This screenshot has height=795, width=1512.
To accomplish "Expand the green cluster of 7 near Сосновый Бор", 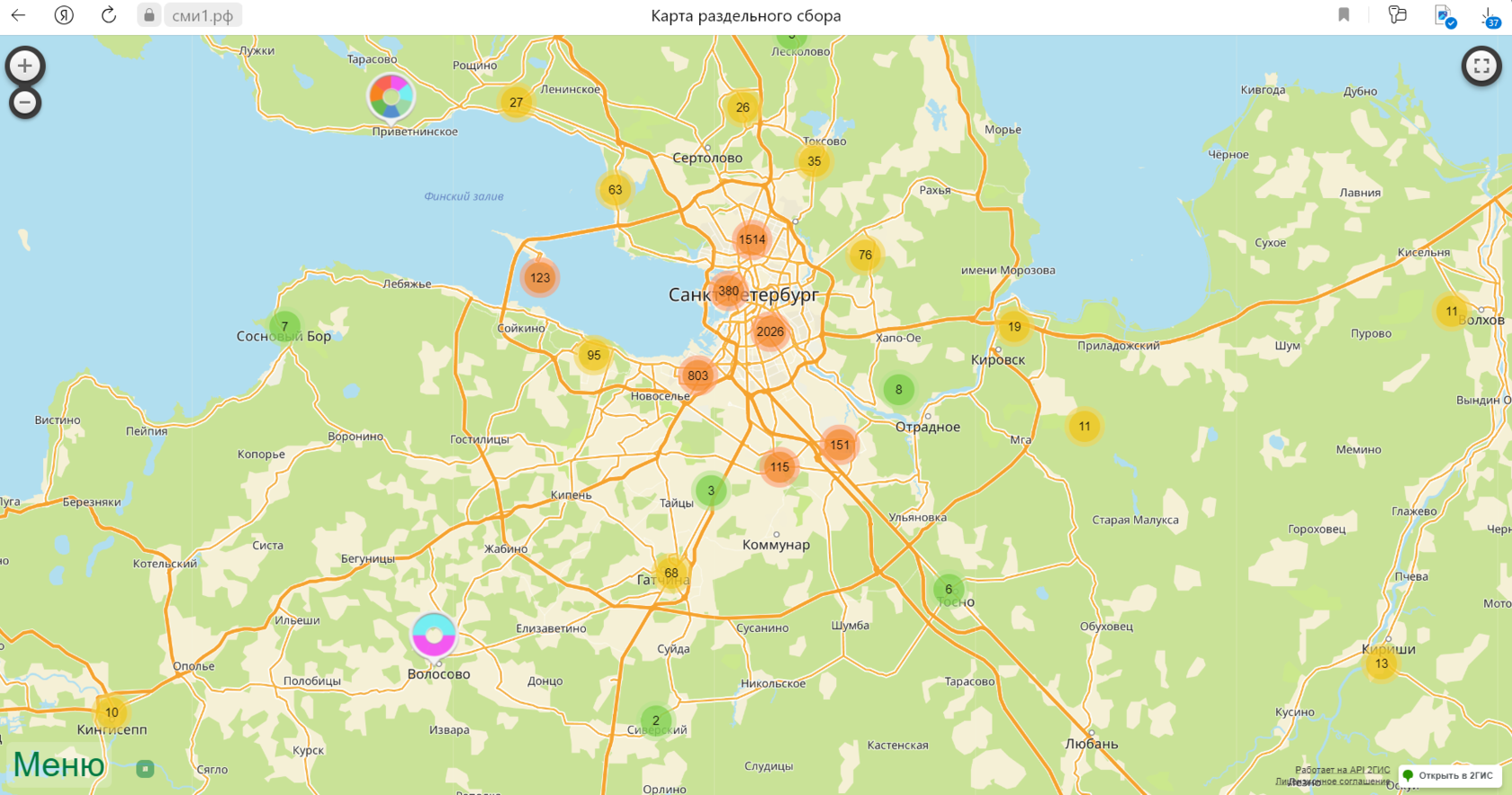I will [x=284, y=327].
